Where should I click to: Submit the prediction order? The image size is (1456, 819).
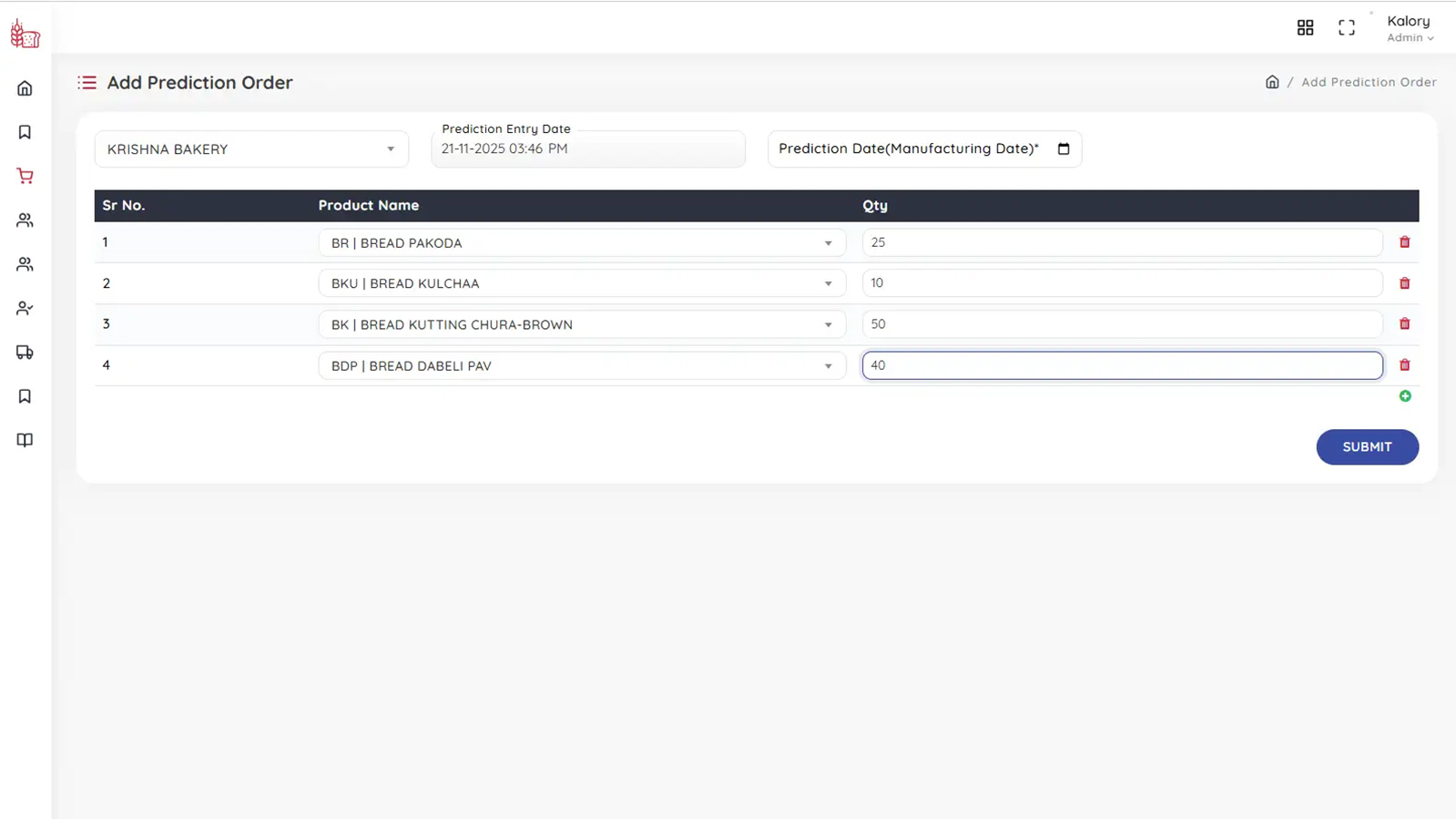[1366, 447]
